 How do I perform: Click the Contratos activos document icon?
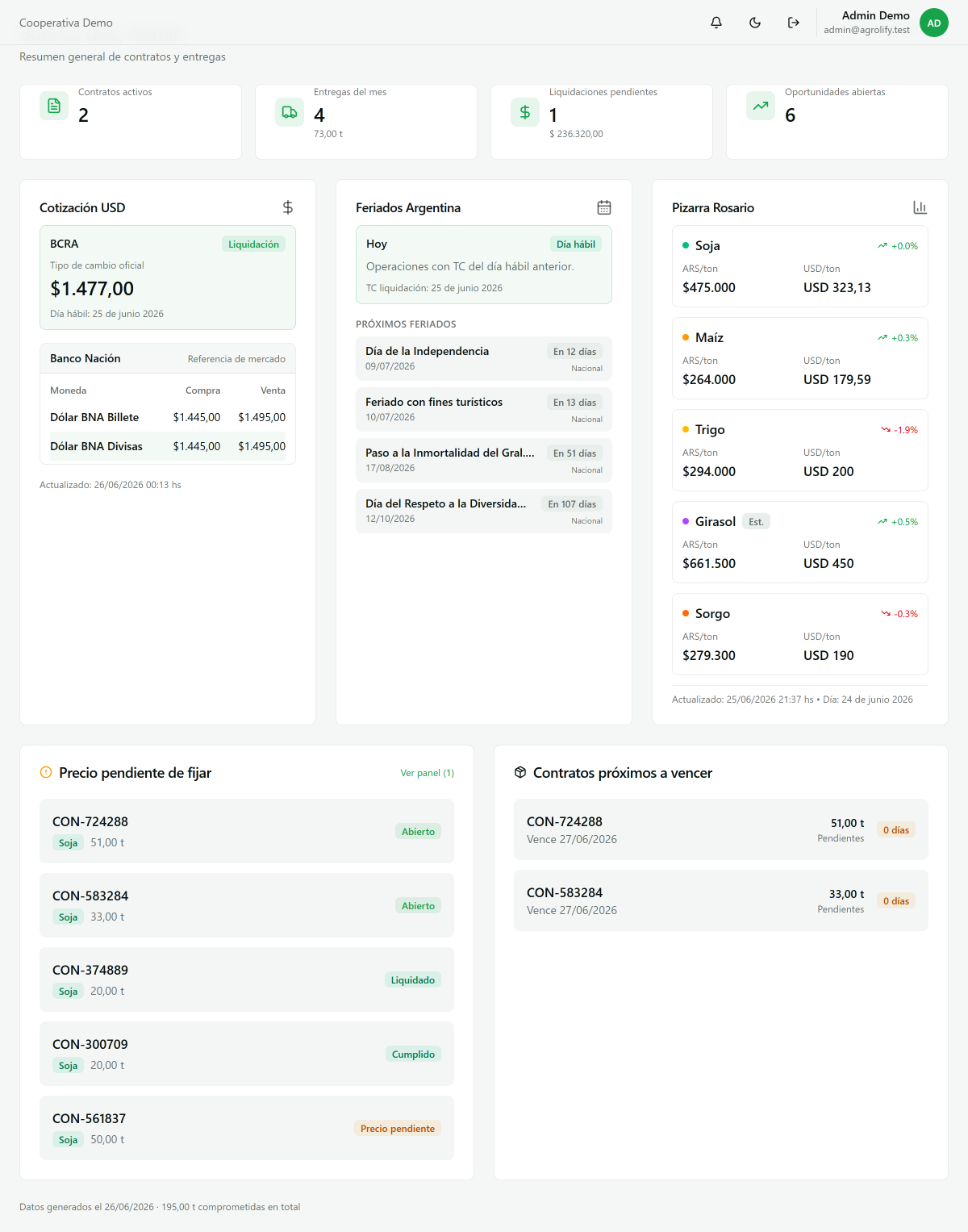tap(54, 106)
